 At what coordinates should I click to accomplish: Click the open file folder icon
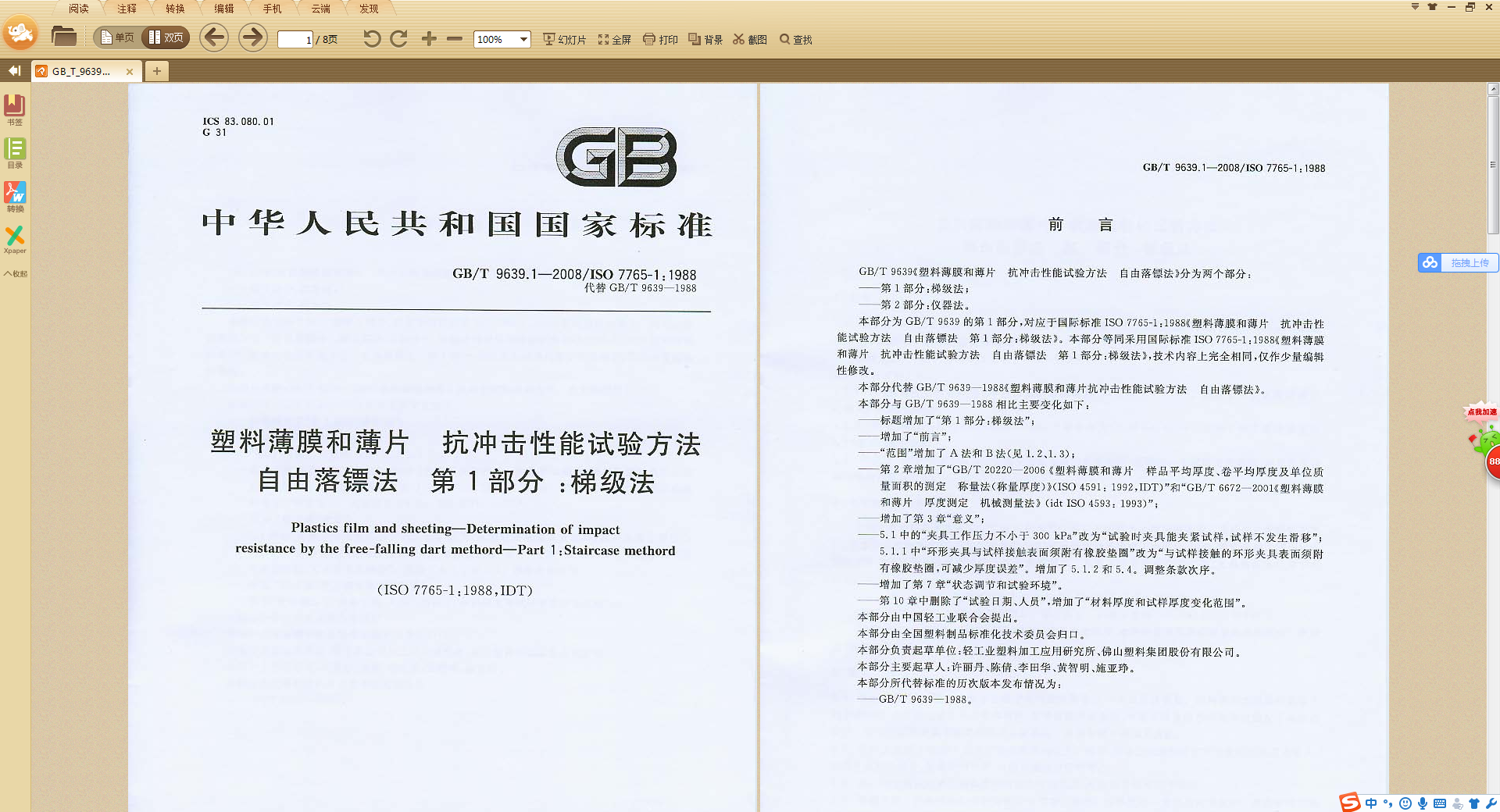point(63,37)
